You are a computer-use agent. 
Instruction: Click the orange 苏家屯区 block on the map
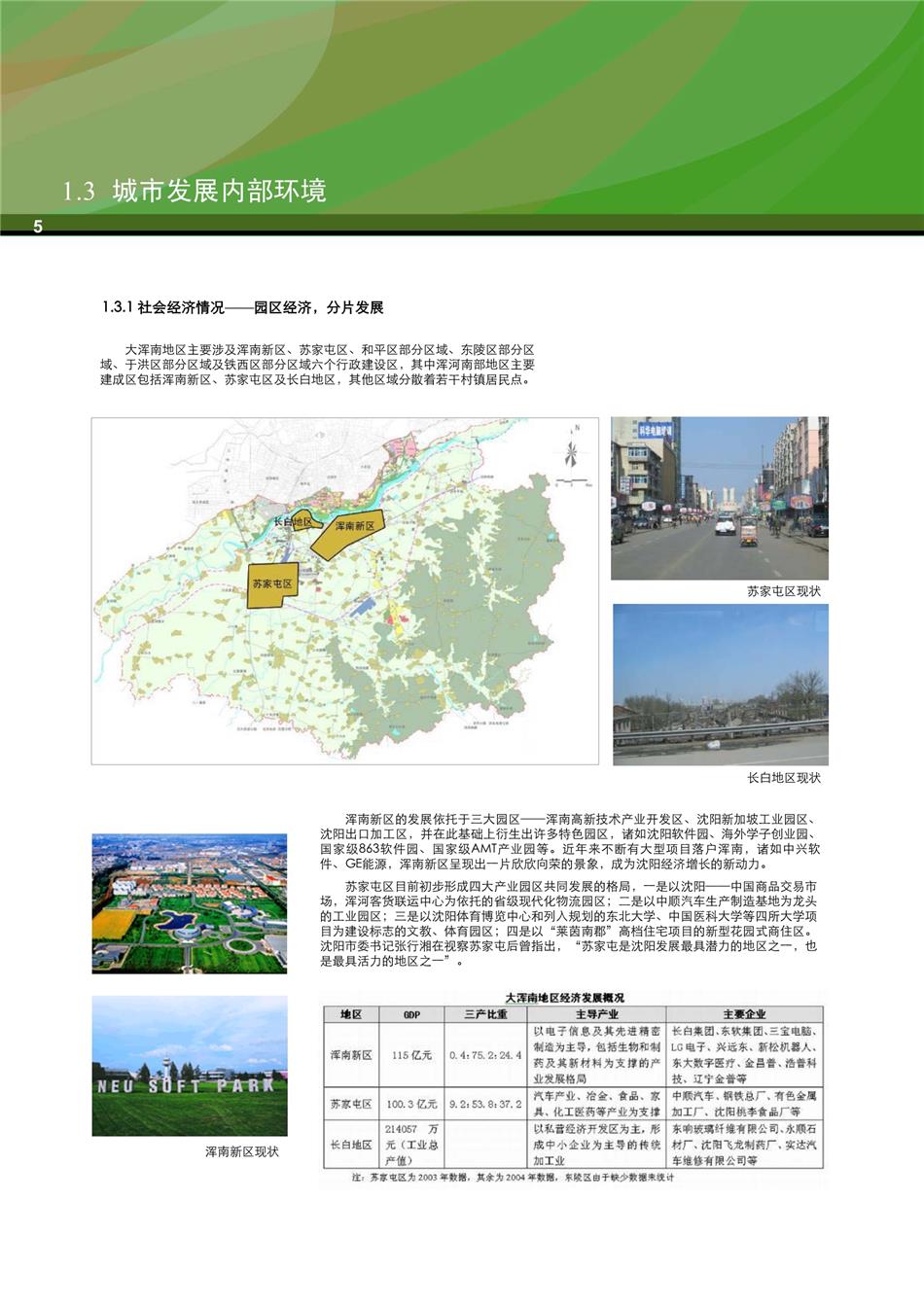(271, 585)
